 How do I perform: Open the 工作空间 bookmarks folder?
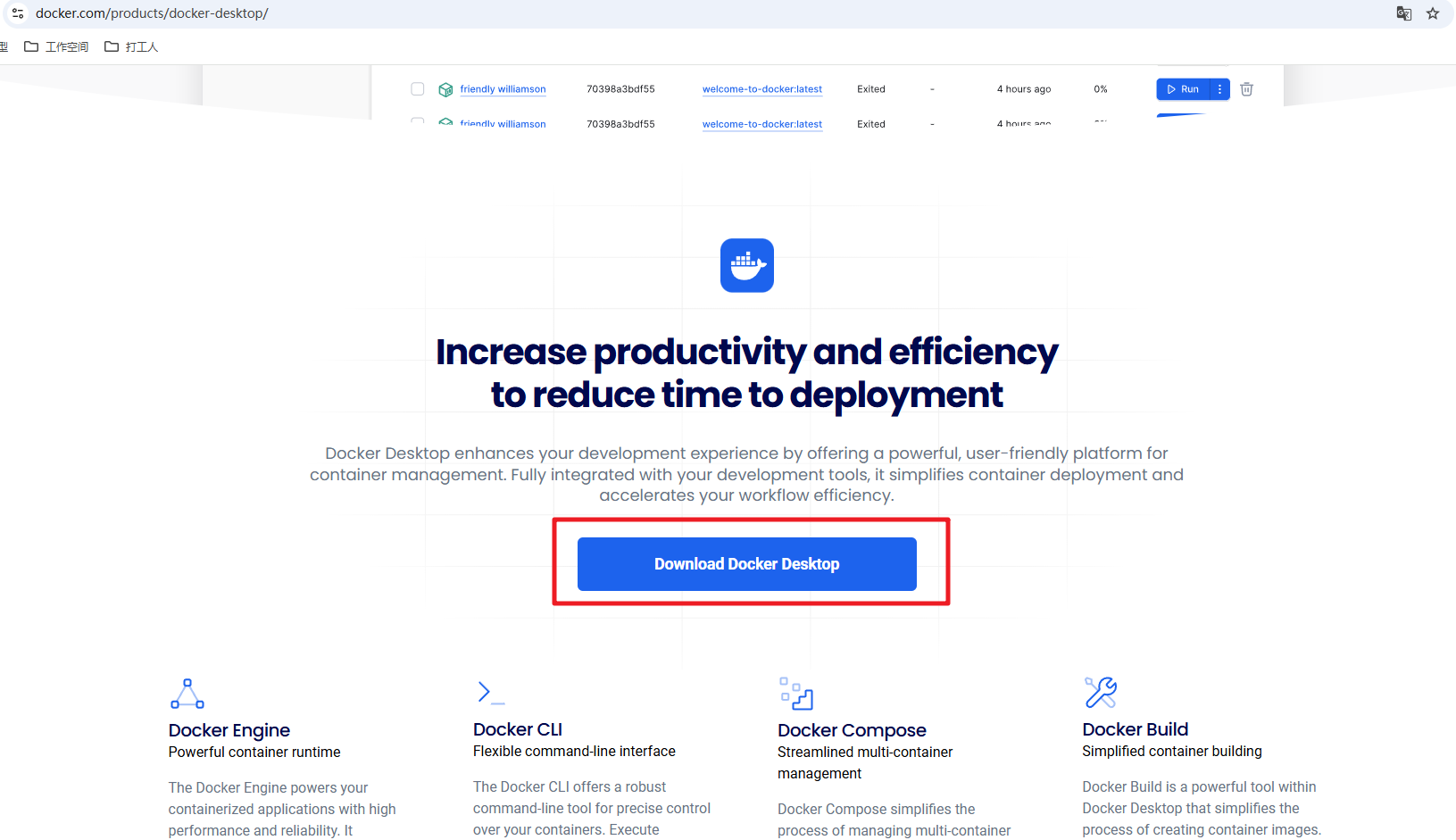(x=56, y=46)
